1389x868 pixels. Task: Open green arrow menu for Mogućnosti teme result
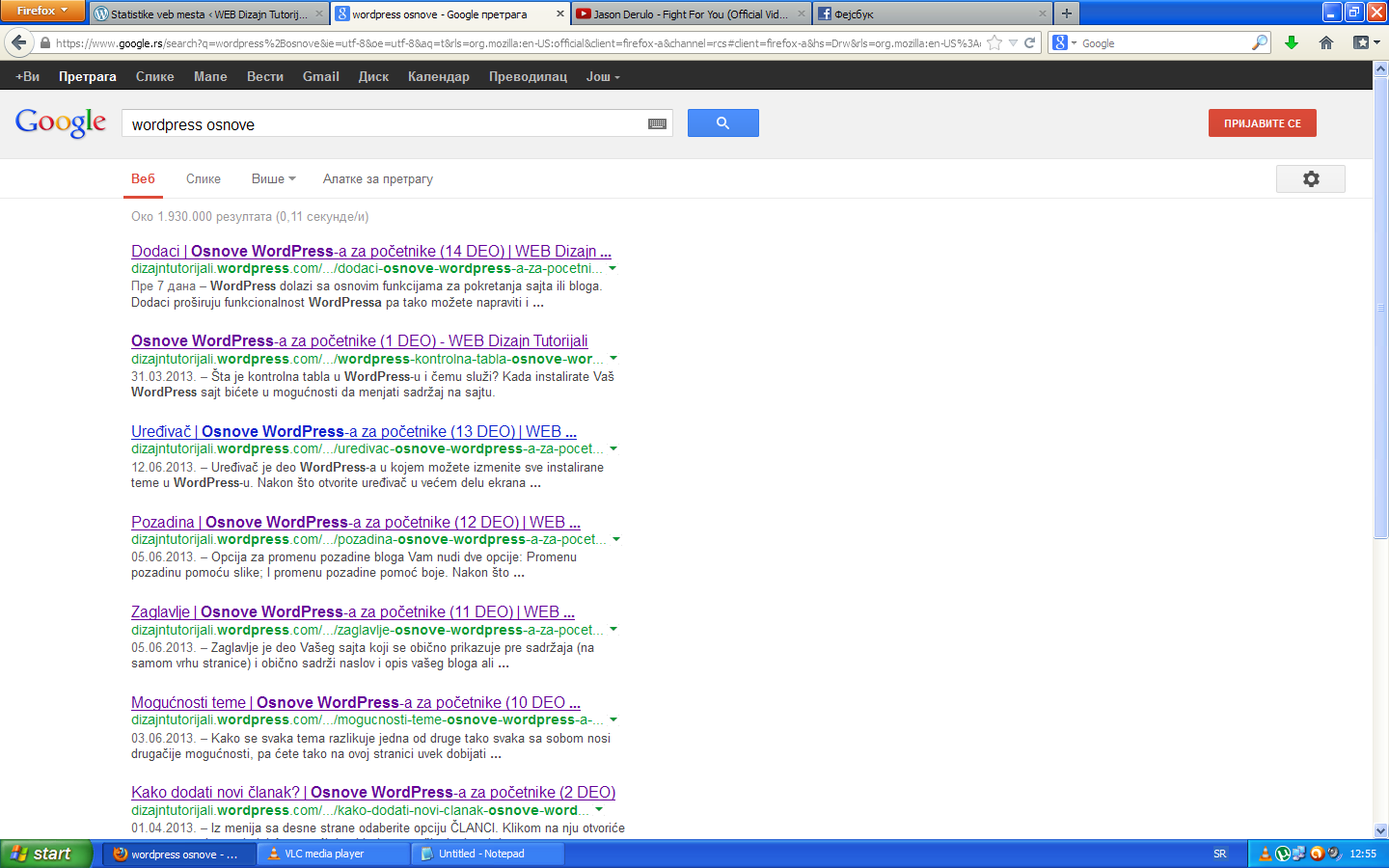pos(613,719)
